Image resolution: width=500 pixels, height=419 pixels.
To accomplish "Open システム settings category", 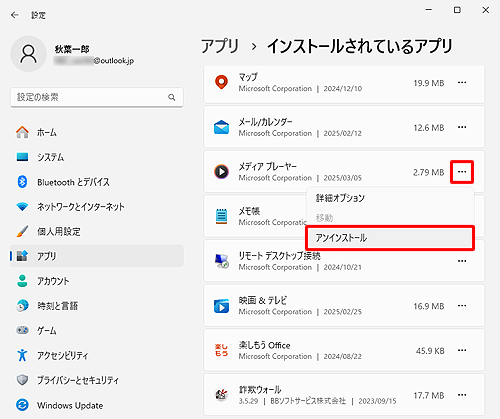I will click(97, 157).
